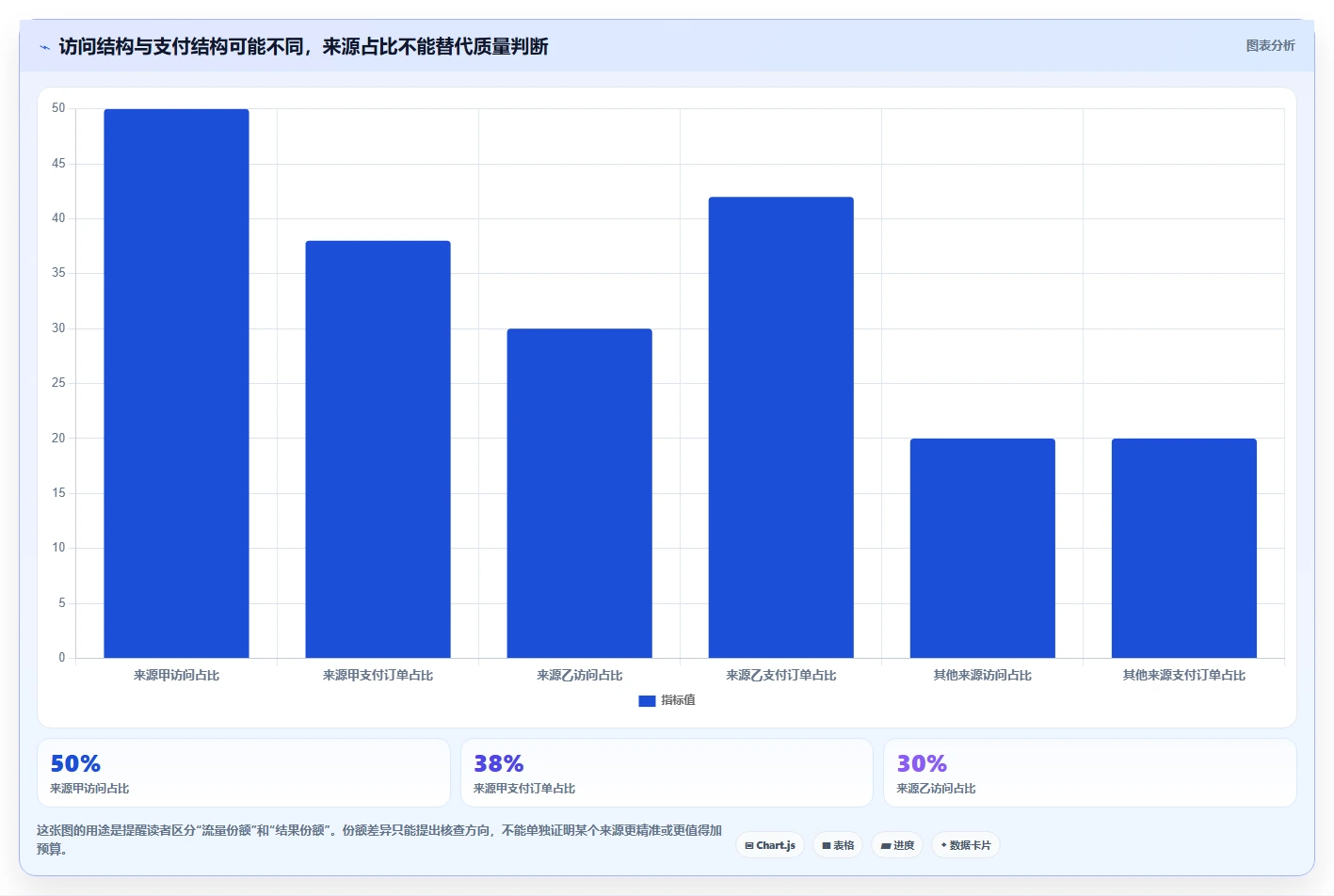Image resolution: width=1334 pixels, height=896 pixels.
Task: Open the 30% 来源乙访问占比 data card
Action: (x=1089, y=773)
